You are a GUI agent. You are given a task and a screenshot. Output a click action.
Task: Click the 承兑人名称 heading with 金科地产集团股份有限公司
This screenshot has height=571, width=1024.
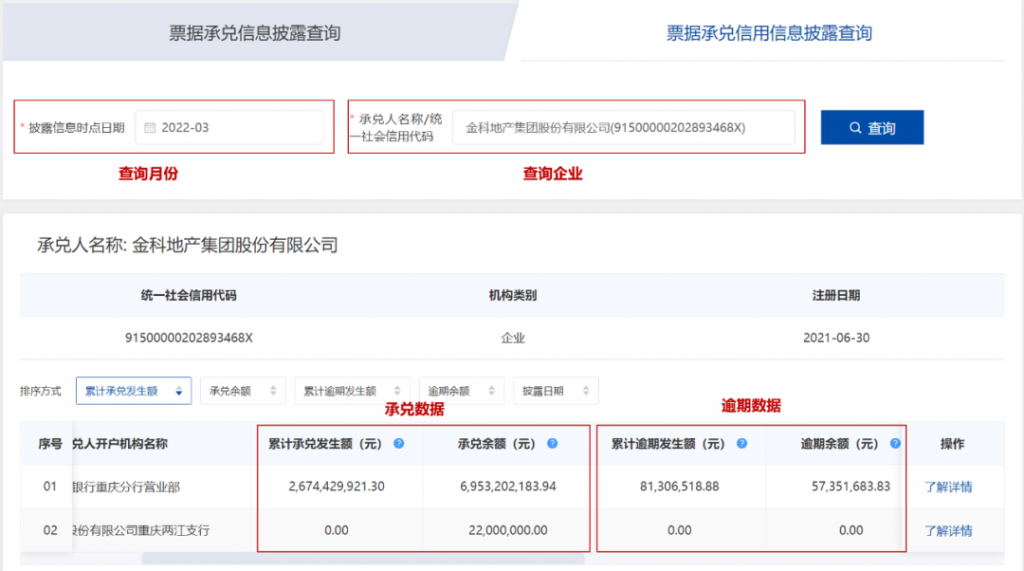(187, 245)
